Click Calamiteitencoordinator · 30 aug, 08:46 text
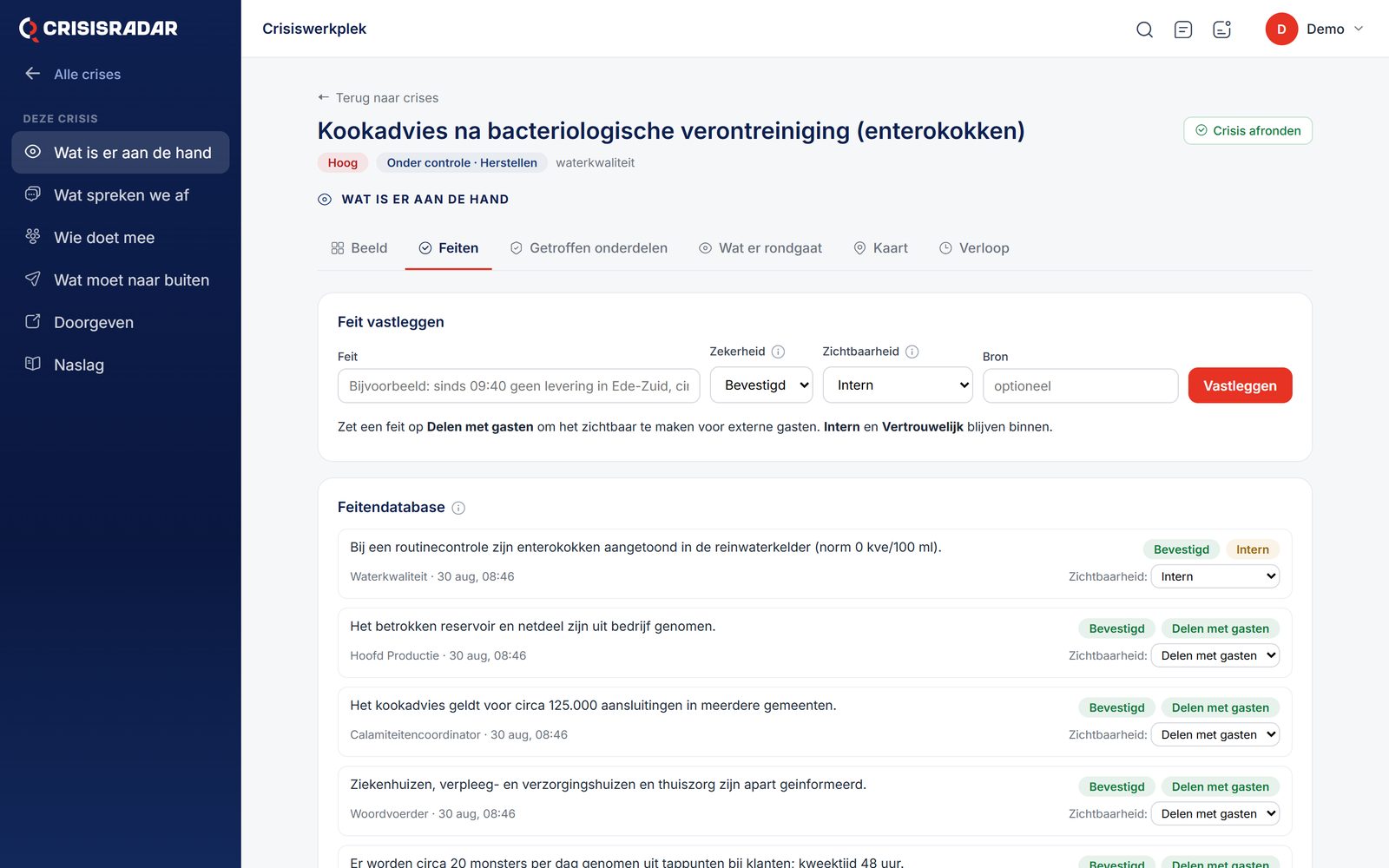 (458, 735)
